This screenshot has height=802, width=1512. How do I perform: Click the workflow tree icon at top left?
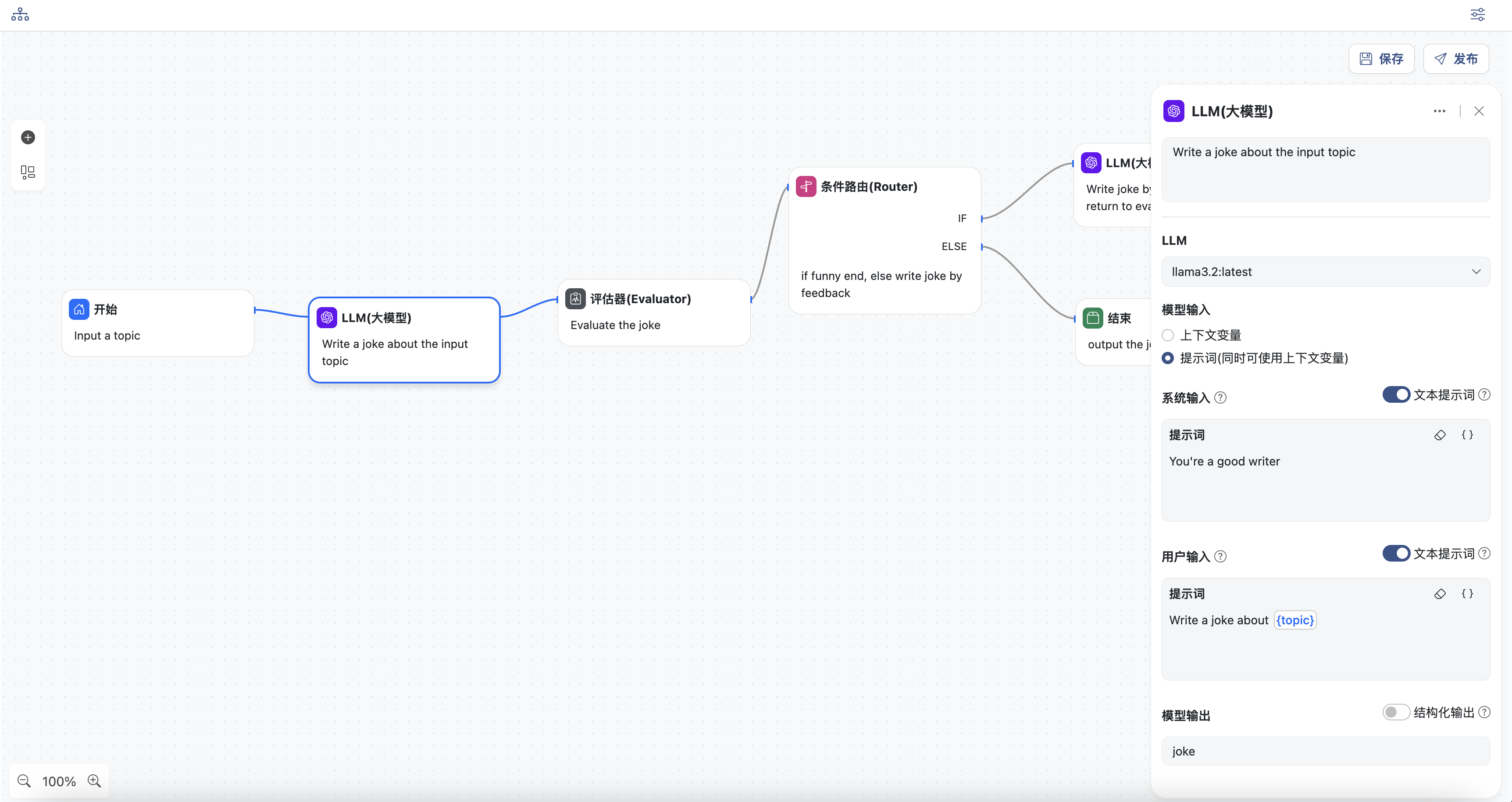[20, 14]
